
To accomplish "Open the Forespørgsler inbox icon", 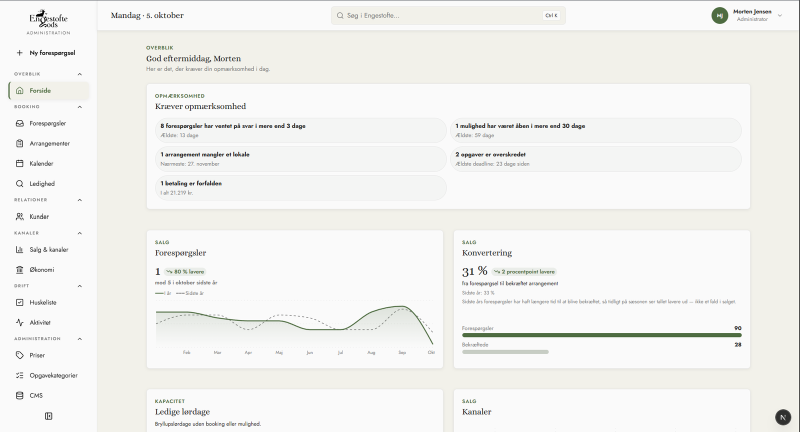I will (x=19, y=123).
